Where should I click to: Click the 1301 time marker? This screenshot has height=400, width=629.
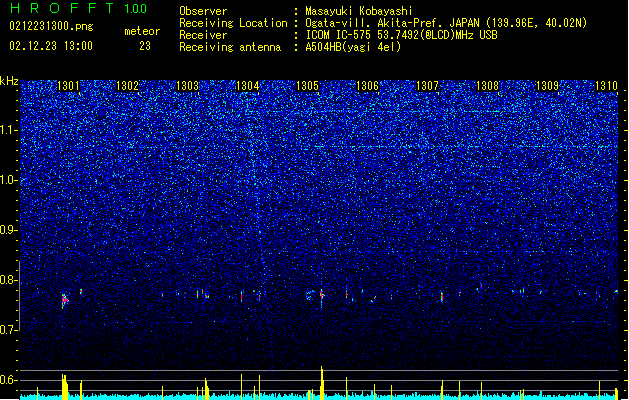pyautogui.click(x=68, y=86)
